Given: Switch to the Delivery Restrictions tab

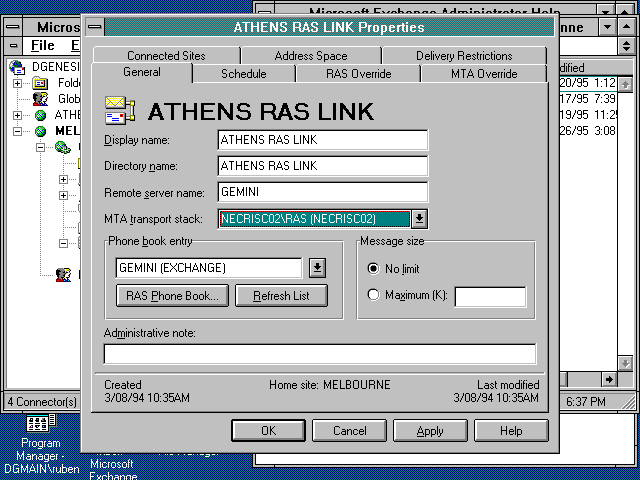Looking at the screenshot, I should click(464, 56).
